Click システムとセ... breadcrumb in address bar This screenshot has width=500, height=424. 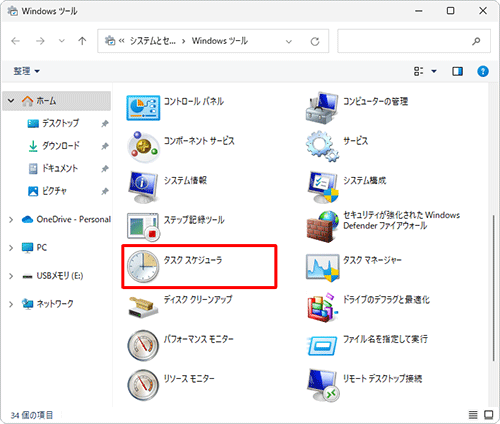(x=152, y=41)
